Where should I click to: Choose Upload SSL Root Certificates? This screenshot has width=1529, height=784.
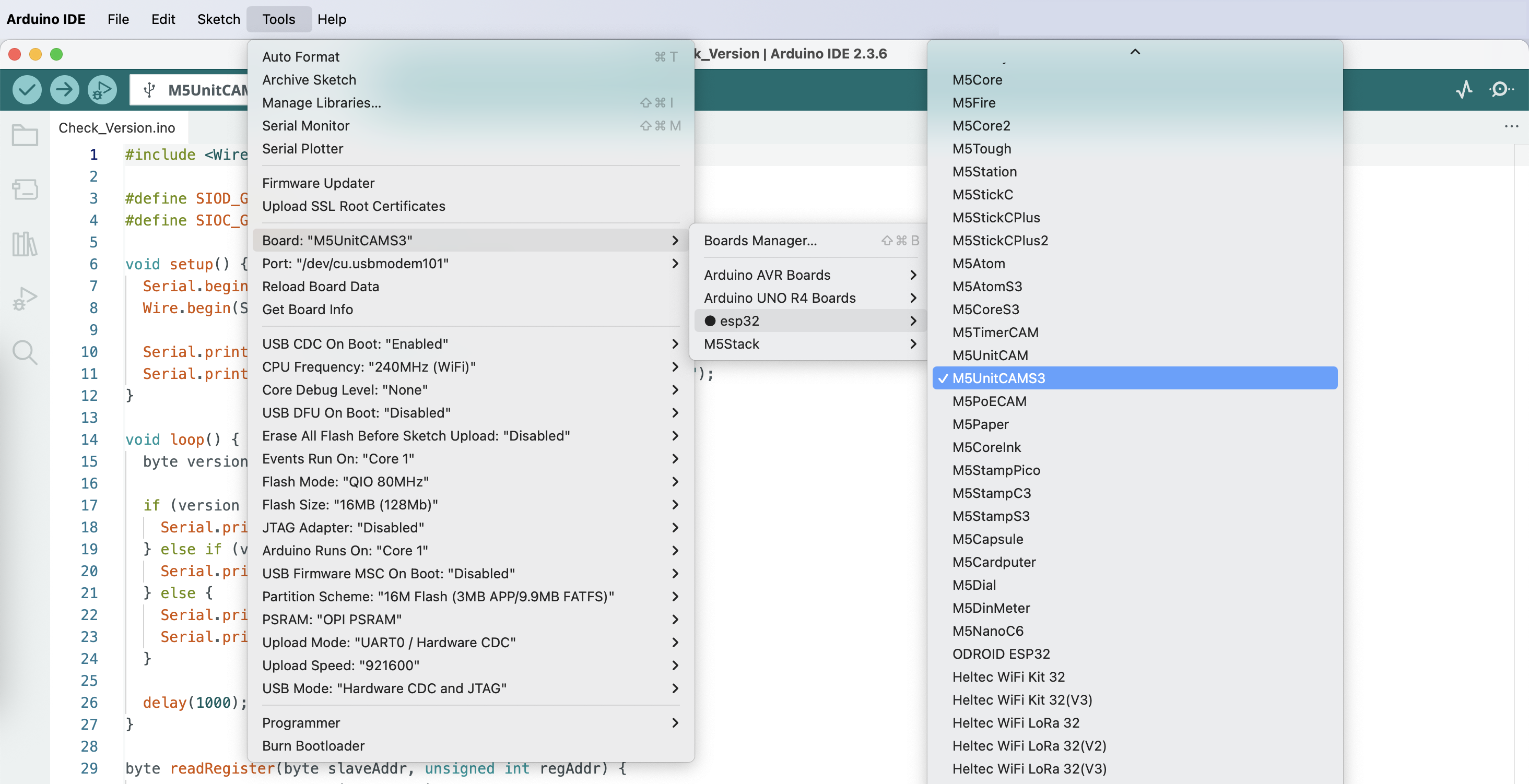[471, 206]
